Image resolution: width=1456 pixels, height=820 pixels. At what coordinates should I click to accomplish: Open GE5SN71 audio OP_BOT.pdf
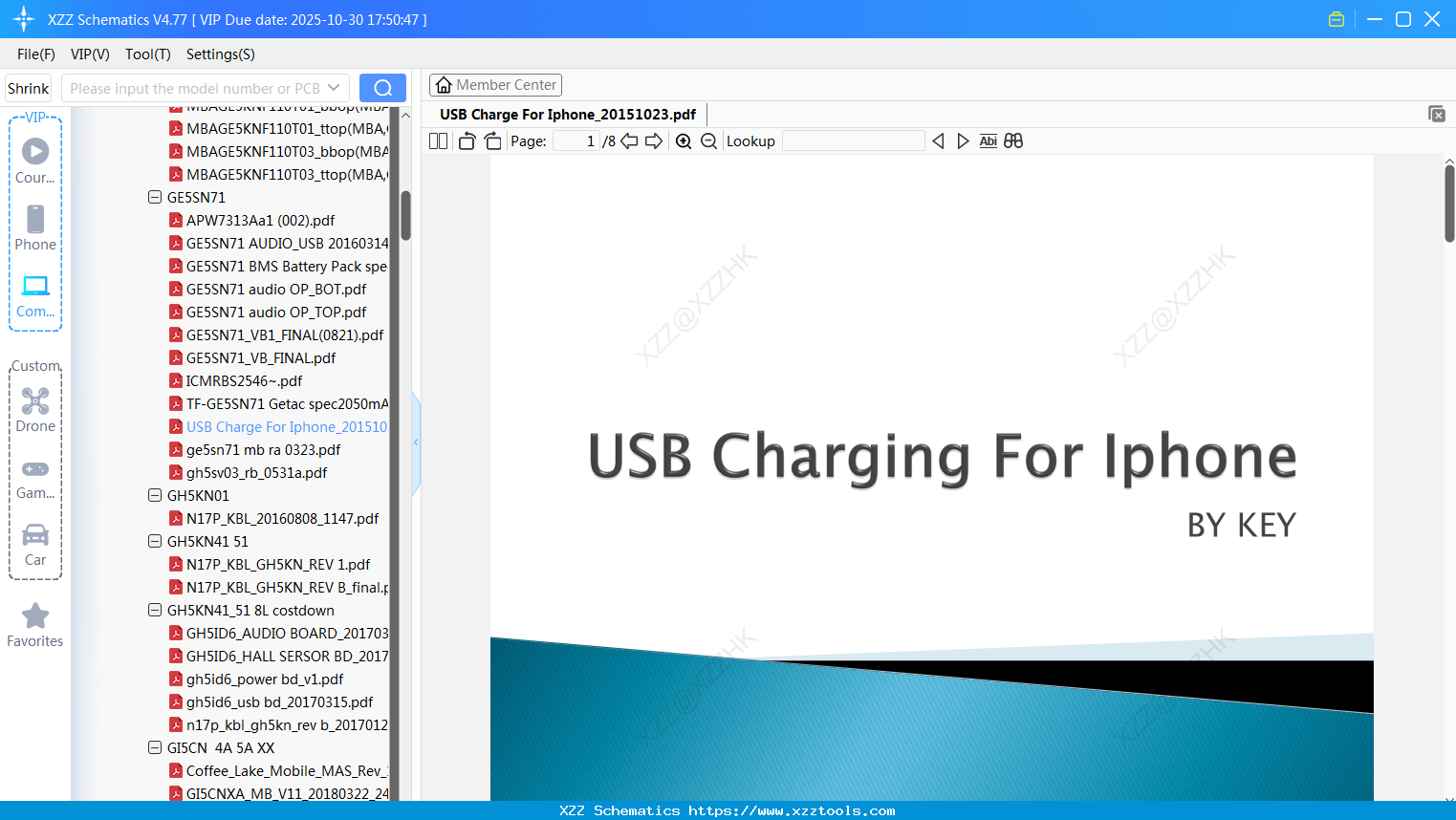point(276,290)
